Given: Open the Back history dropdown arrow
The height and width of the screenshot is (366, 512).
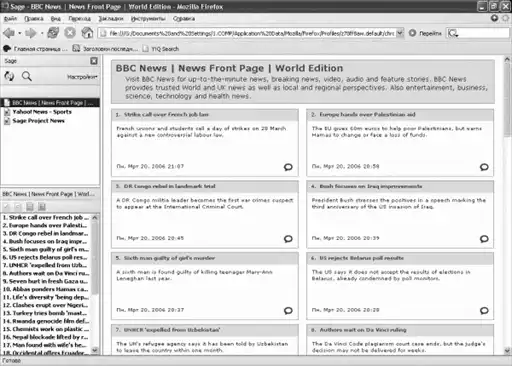Looking at the screenshot, I should [x=19, y=33].
